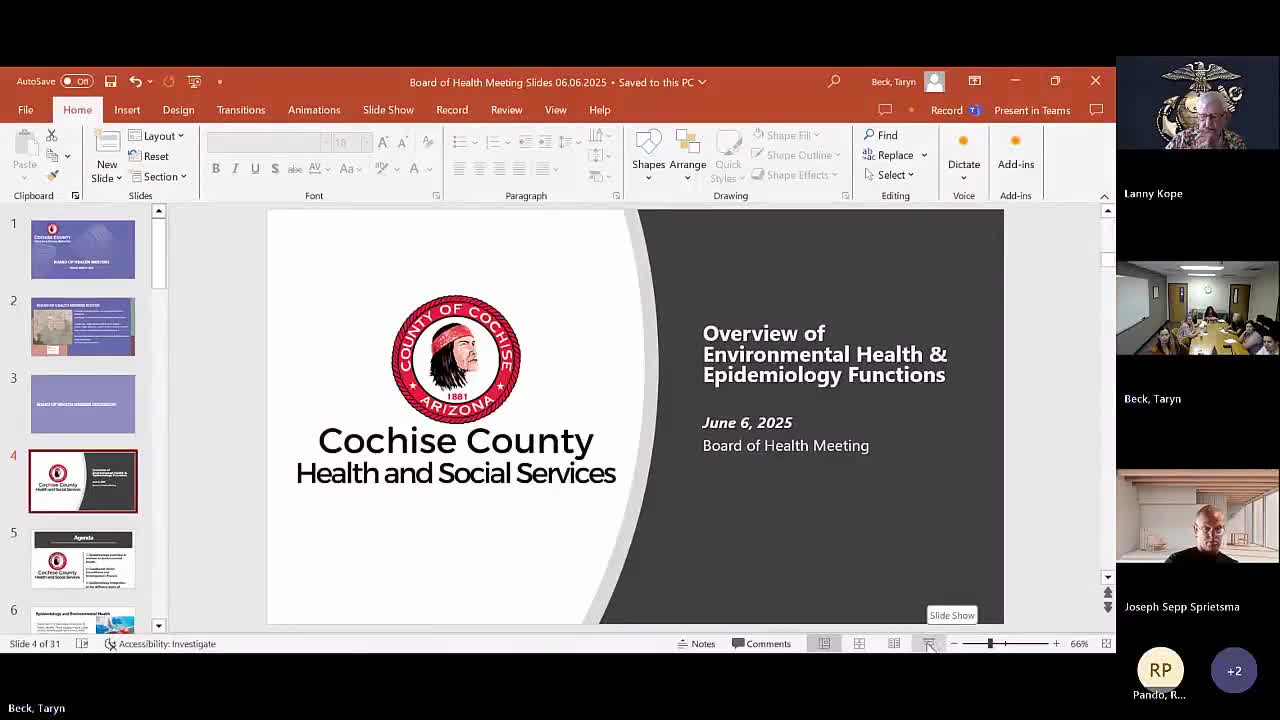Click Accessibility: Investigate in status bar

click(x=160, y=644)
